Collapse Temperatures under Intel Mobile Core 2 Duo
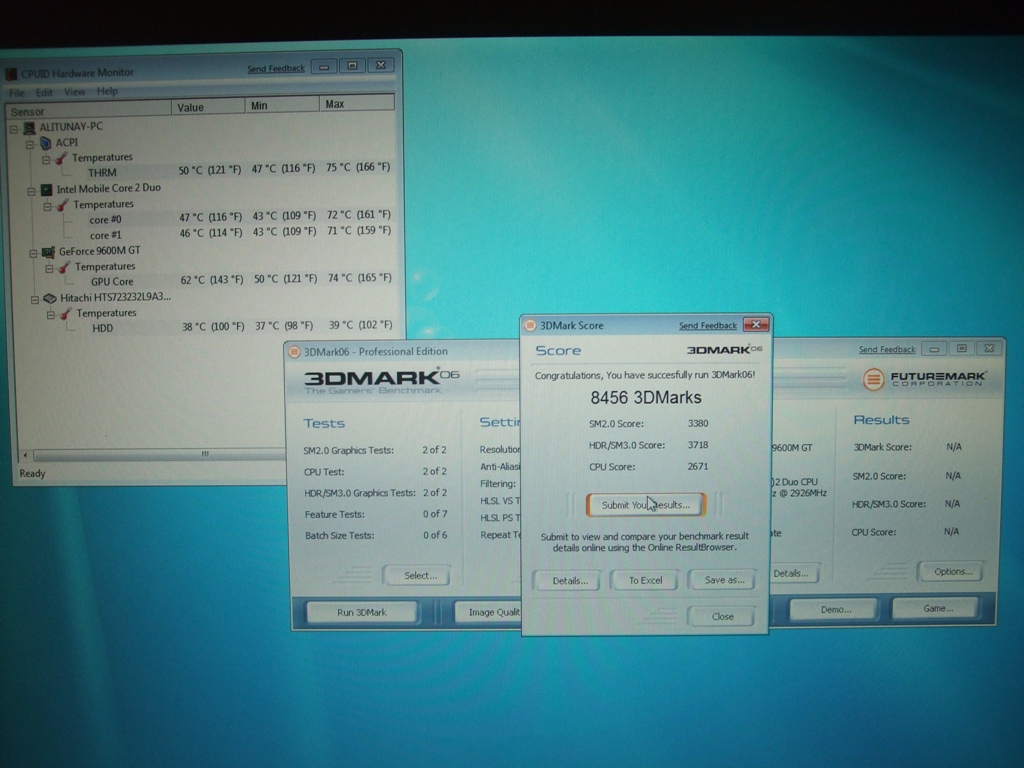 click(x=47, y=207)
